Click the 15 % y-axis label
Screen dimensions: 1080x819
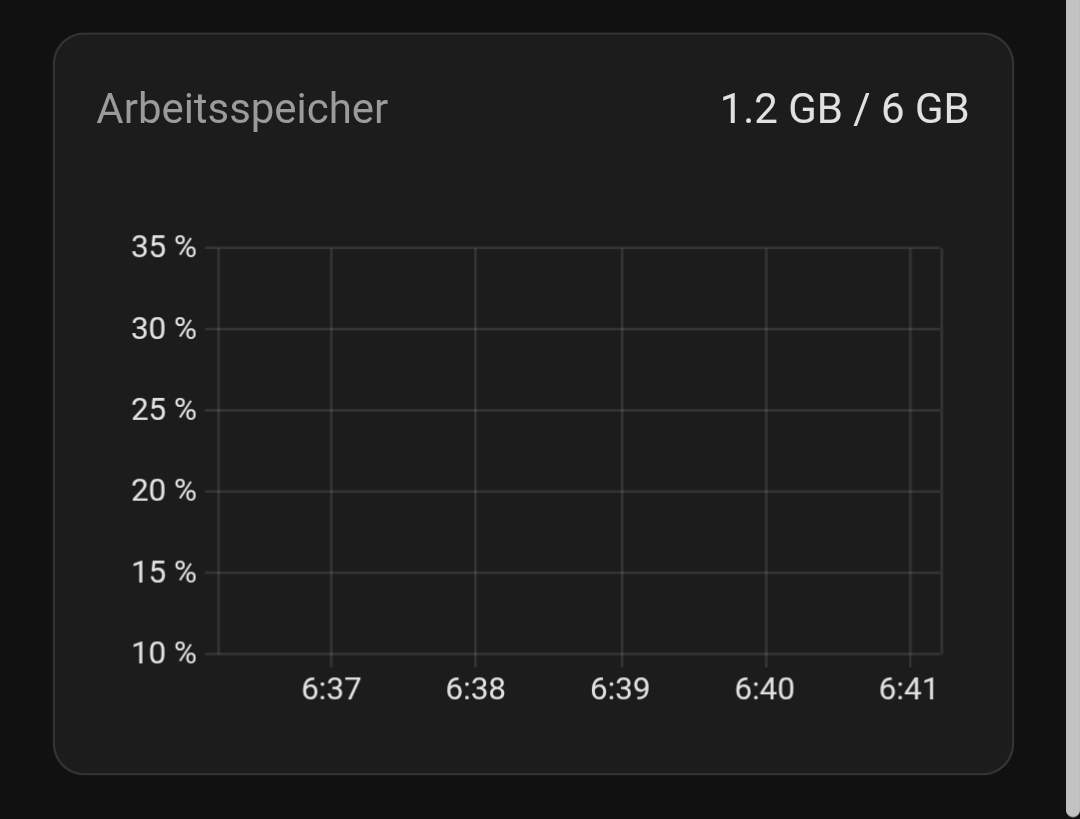point(164,573)
